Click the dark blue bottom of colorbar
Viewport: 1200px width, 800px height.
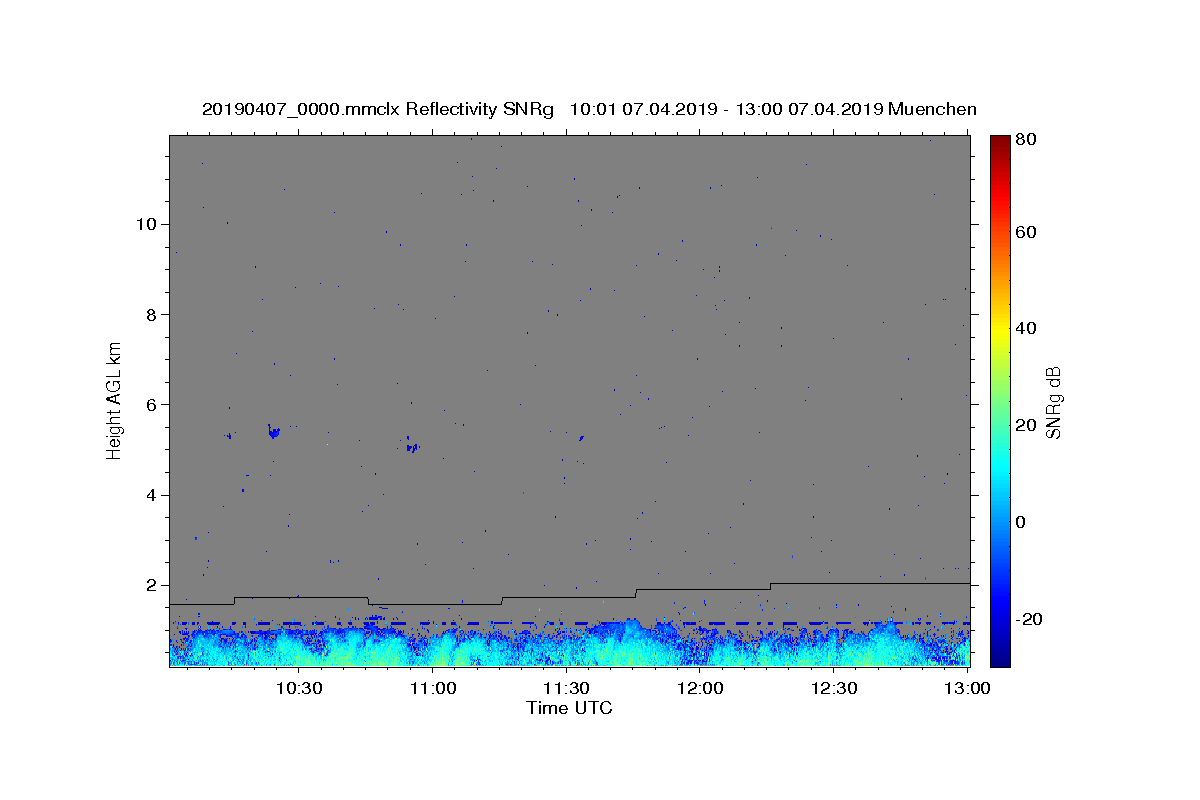(1000, 658)
